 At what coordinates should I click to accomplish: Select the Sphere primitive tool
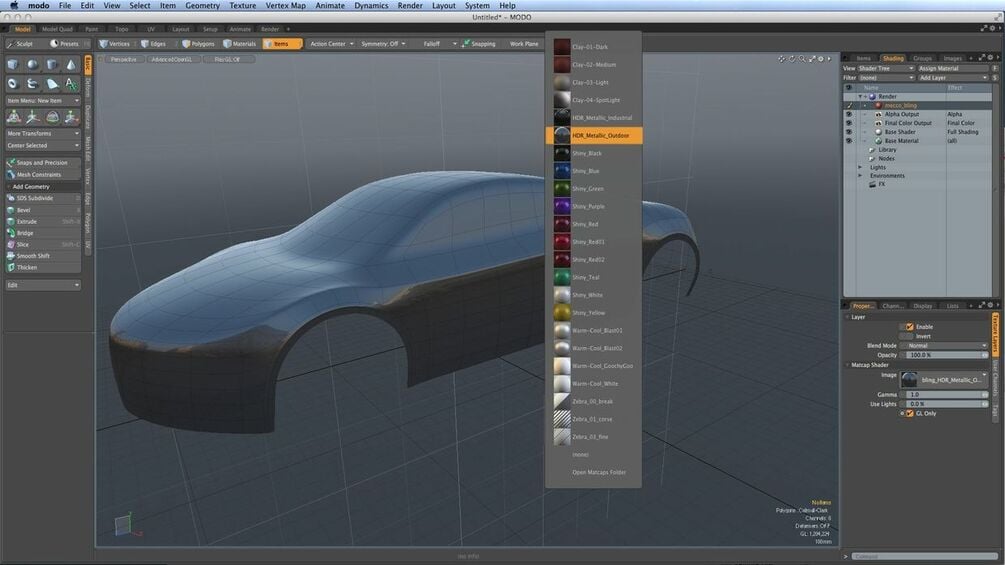pyautogui.click(x=33, y=65)
